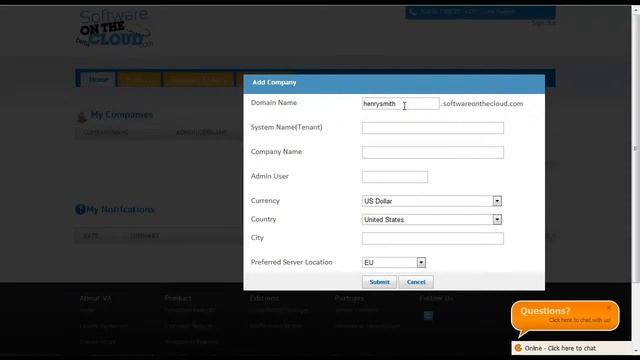Select the Home tab in the background page
The height and width of the screenshot is (360, 640).
[98, 79]
